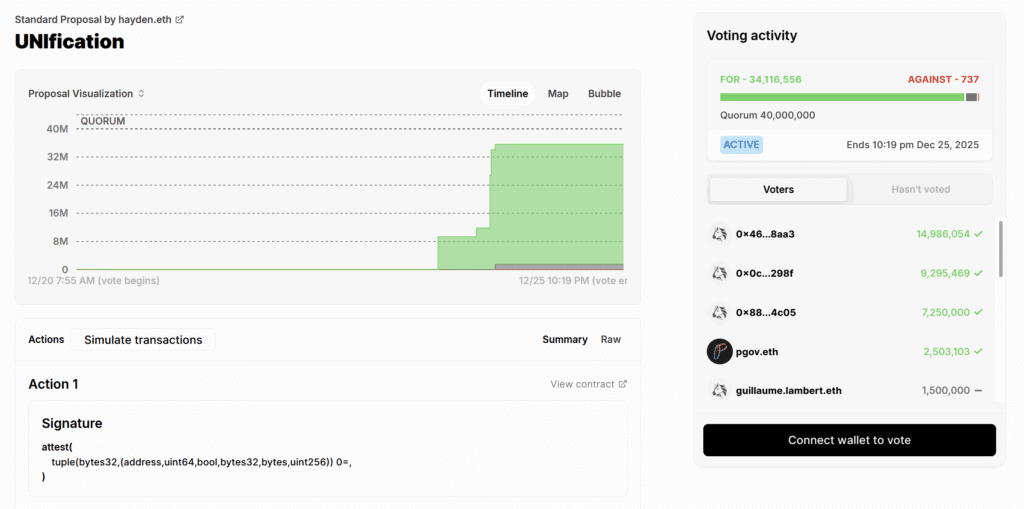1024x509 pixels.
Task: Click Connect wallet to vote button
Action: click(x=849, y=440)
